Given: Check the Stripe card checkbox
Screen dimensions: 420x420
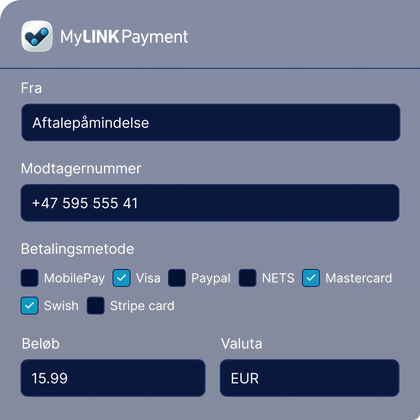Looking at the screenshot, I should [x=96, y=306].
